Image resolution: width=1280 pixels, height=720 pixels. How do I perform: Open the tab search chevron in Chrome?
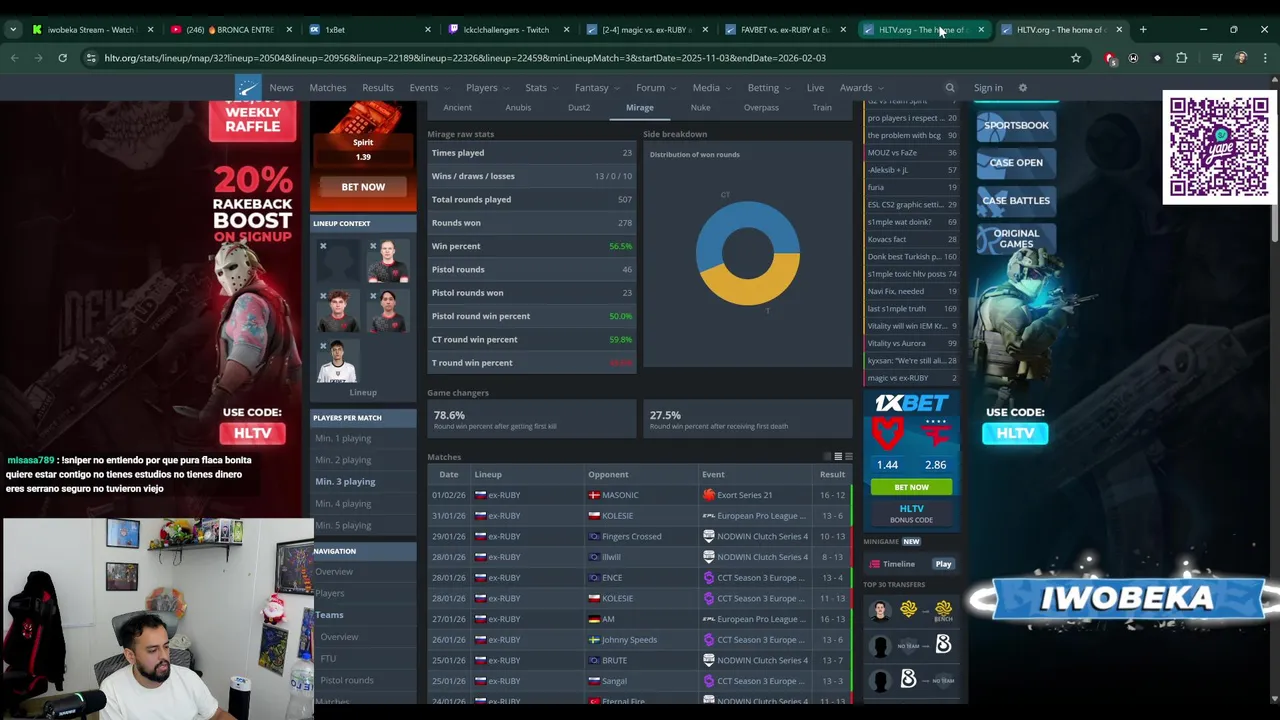coord(13,29)
